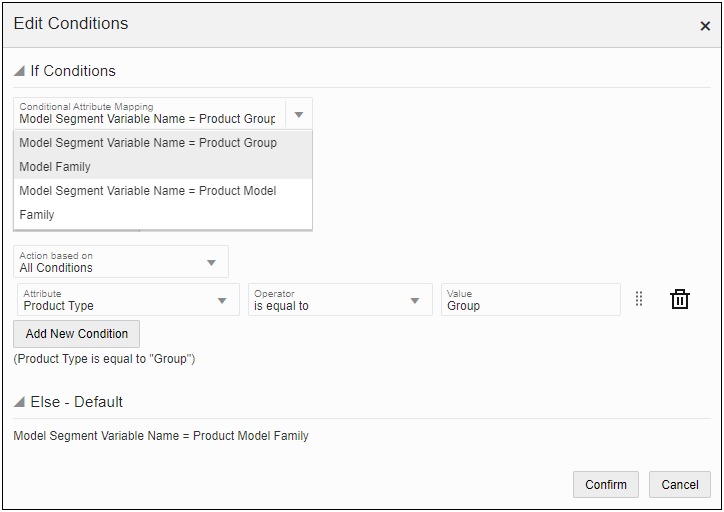Click the Else default mapping text

click(x=161, y=436)
